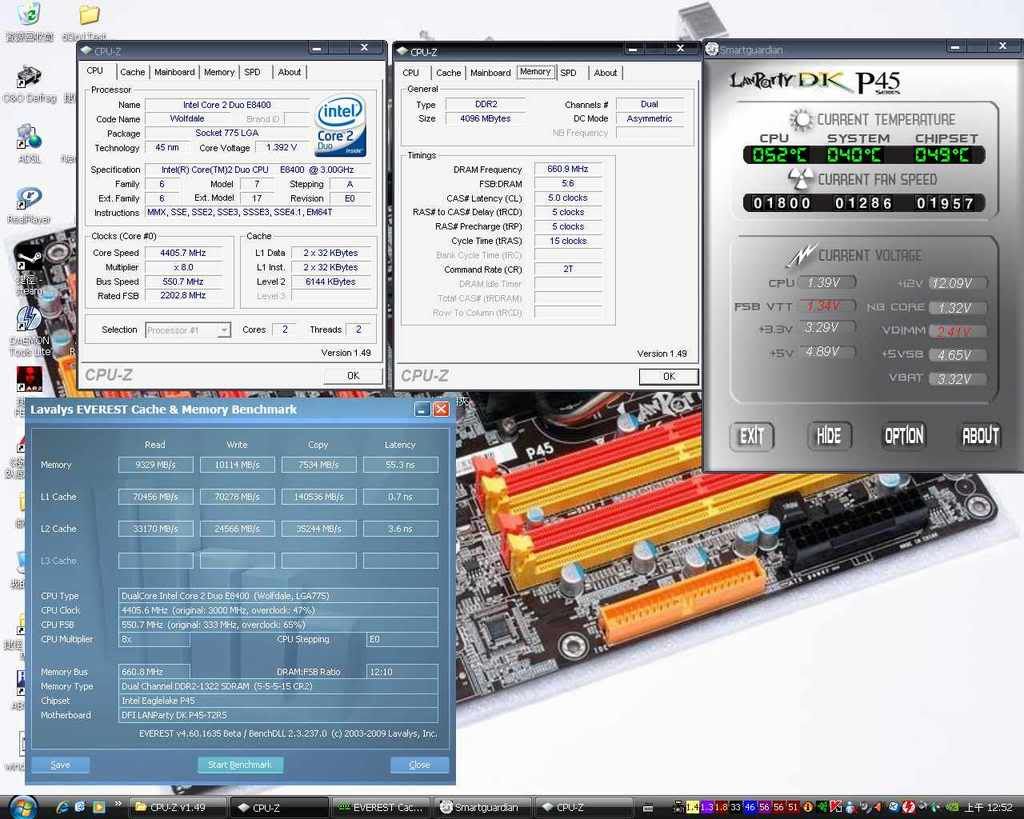The height and width of the screenshot is (819, 1024).
Task: Click the HIDE button in Smartguardian
Action: (x=829, y=436)
